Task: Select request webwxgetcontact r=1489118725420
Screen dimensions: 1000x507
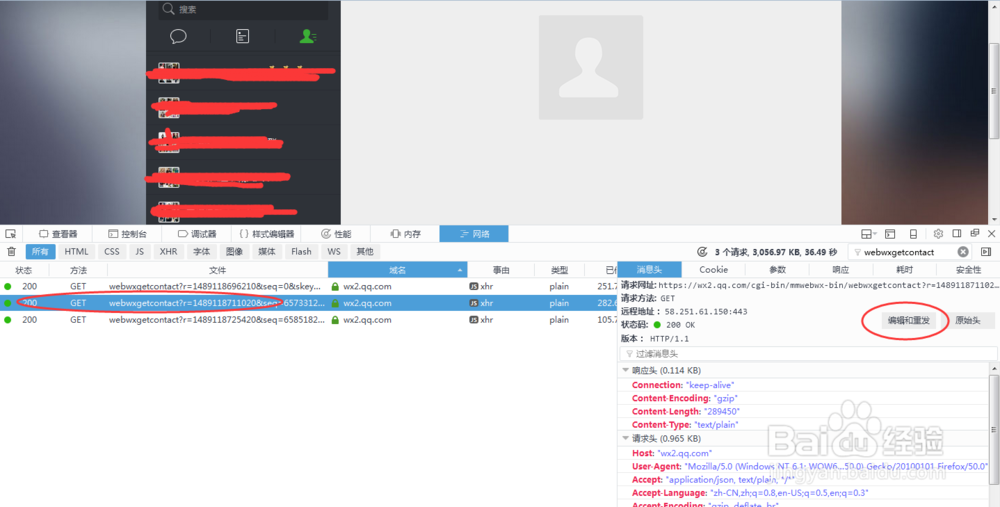Action: pos(309,320)
